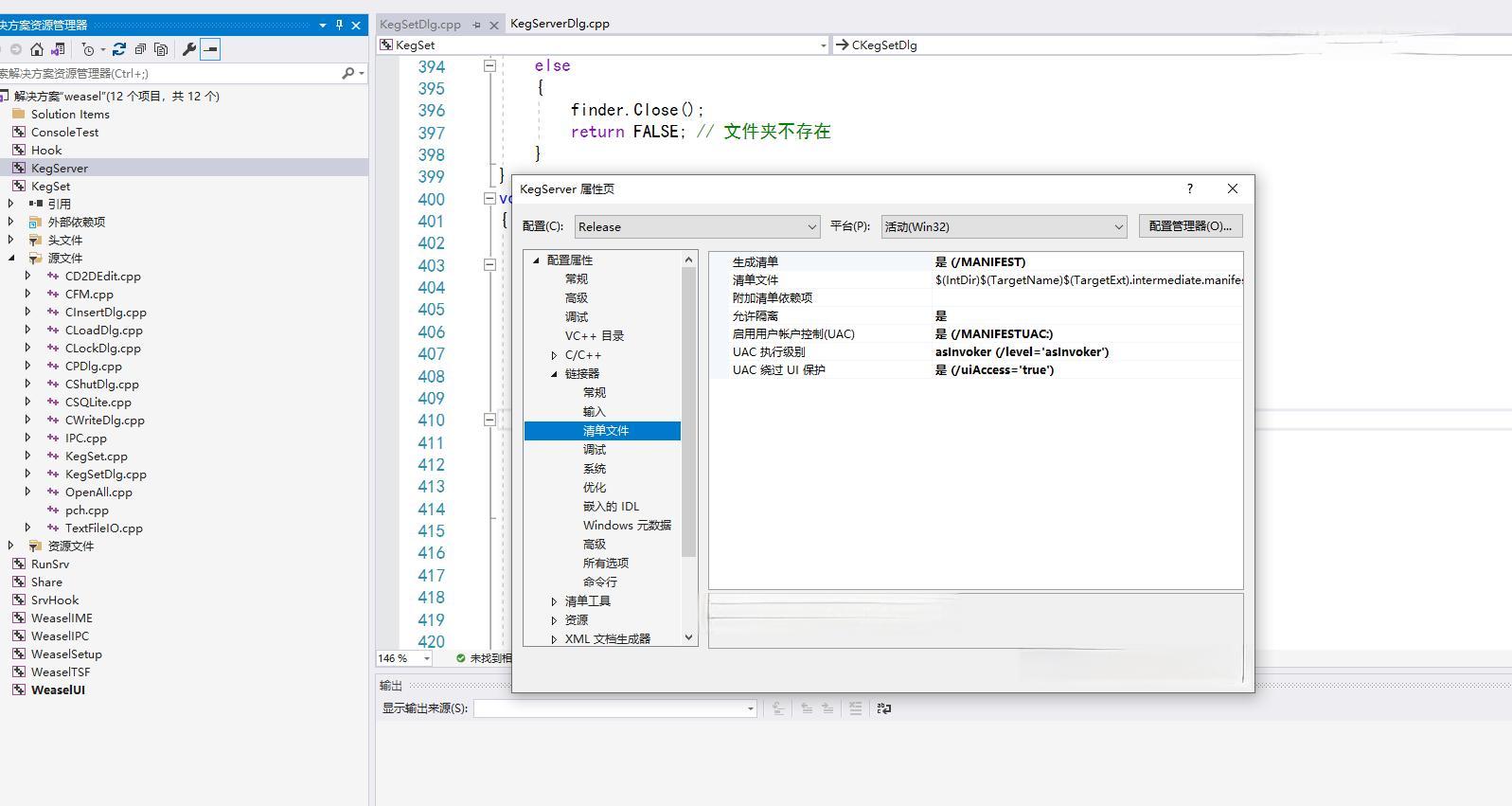Collapse the 链接器 node
The height and width of the screenshot is (806, 1512).
pyautogui.click(x=554, y=374)
